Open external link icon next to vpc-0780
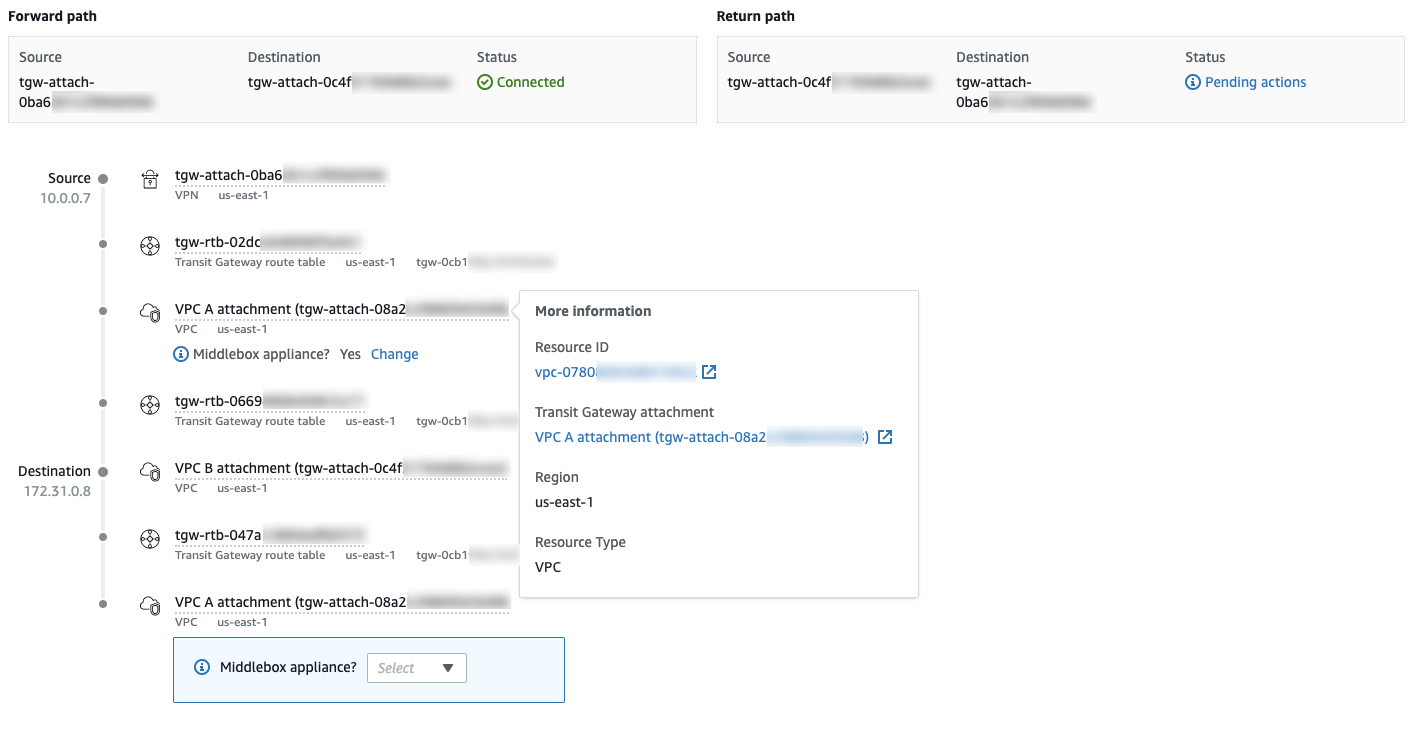 click(x=709, y=373)
